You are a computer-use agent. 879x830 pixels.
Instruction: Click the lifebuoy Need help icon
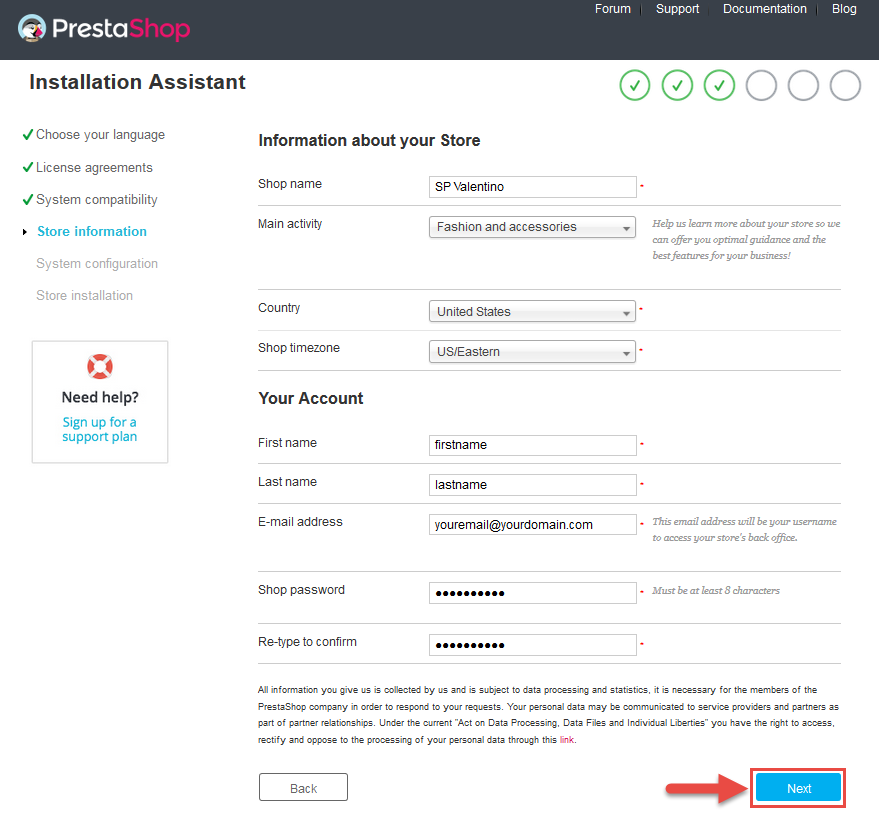coord(100,367)
